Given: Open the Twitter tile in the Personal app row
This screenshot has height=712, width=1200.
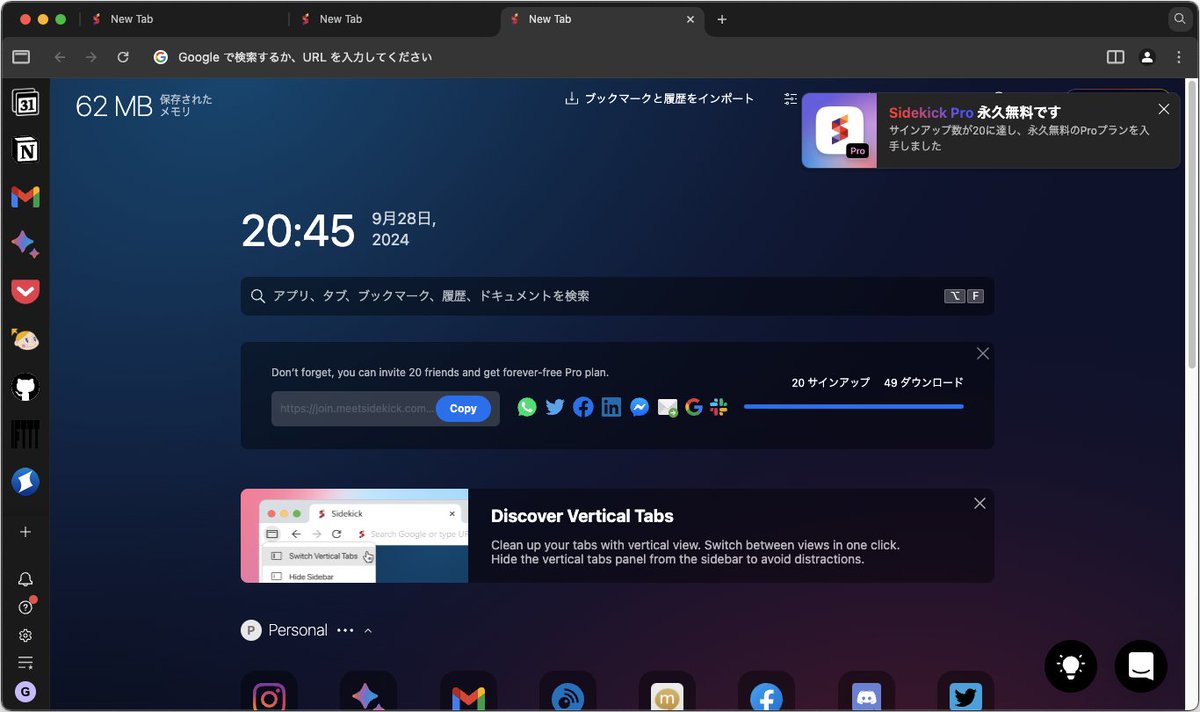Looking at the screenshot, I should 965,691.
